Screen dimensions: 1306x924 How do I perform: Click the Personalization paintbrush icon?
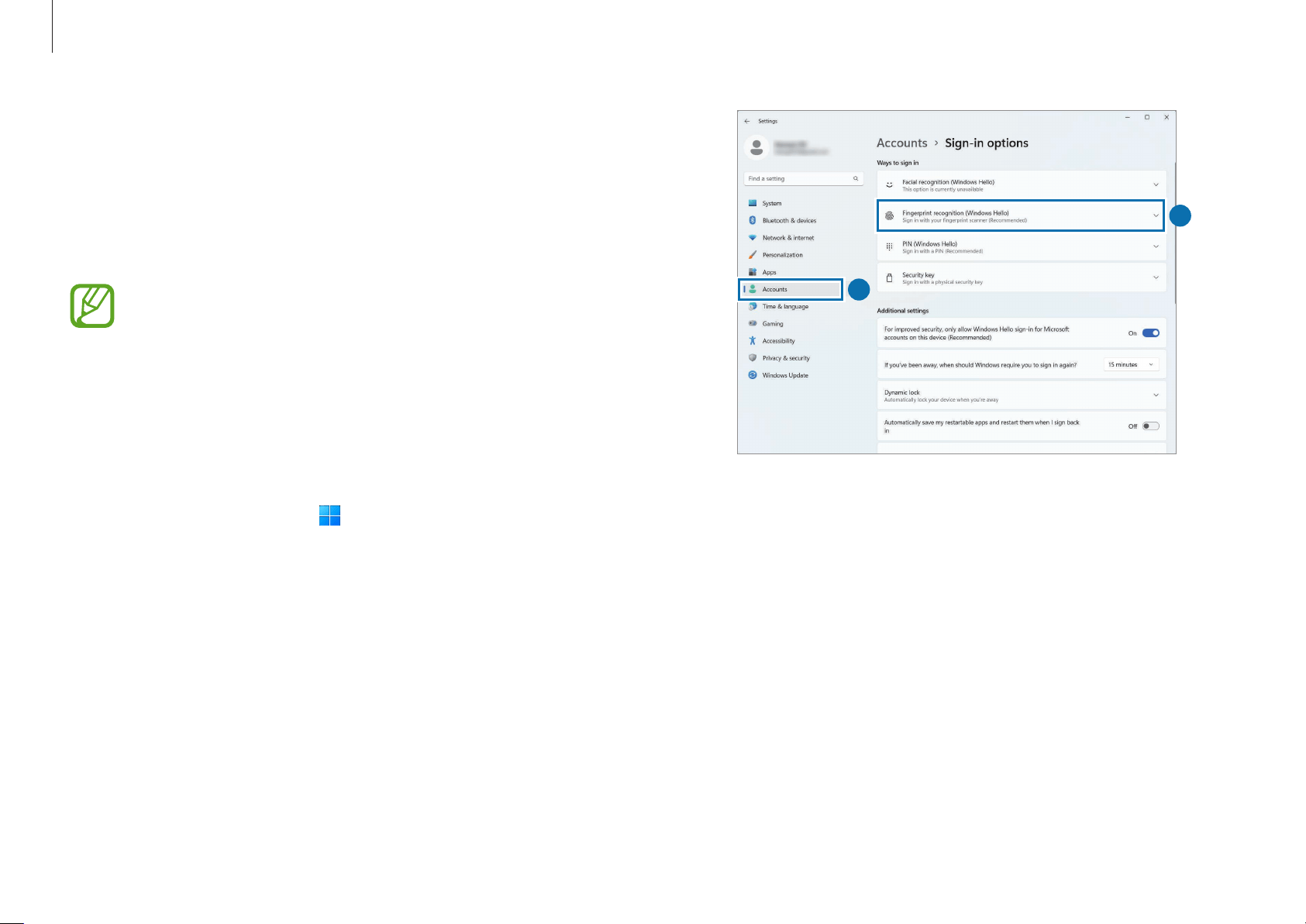752,255
